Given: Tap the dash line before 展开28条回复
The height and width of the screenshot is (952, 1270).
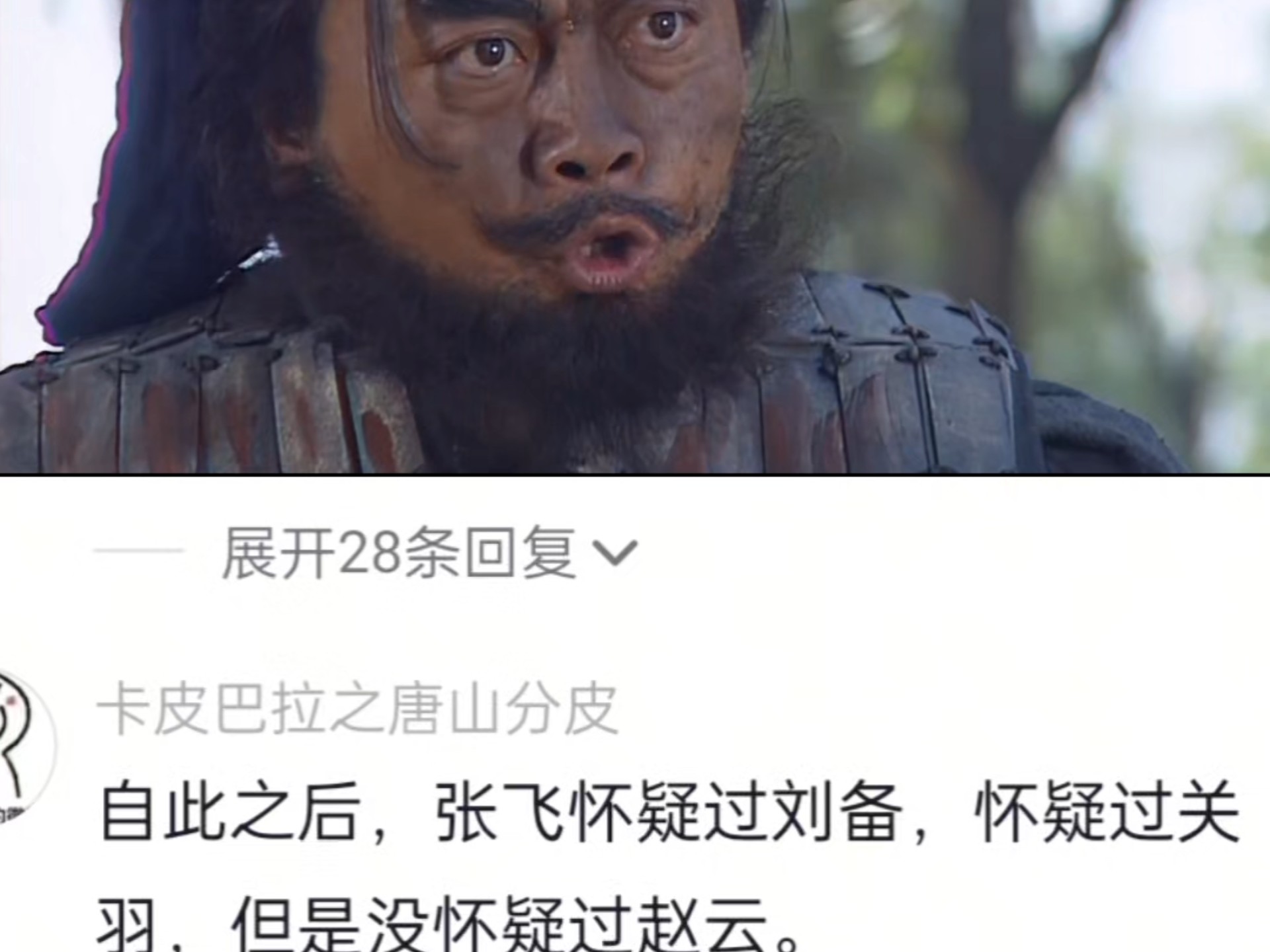Looking at the screenshot, I should pyautogui.click(x=140, y=550).
